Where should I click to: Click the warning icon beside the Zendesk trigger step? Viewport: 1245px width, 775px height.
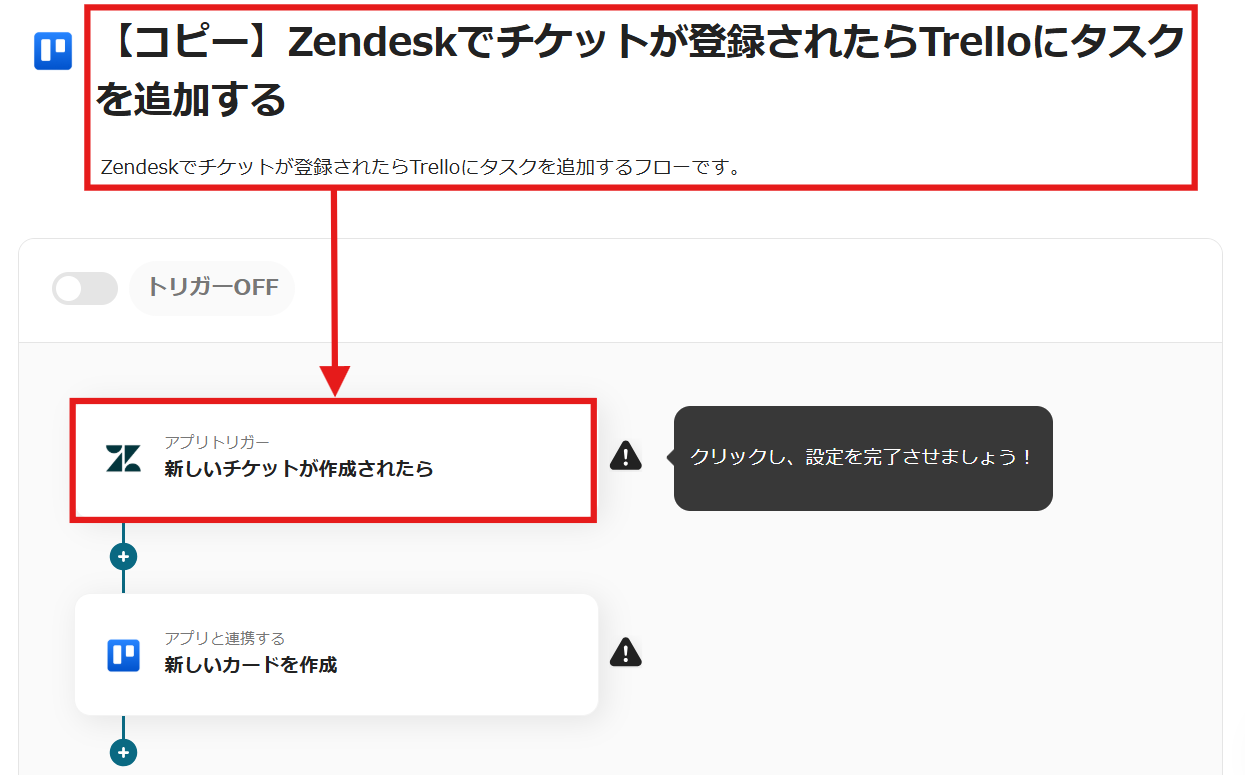coord(626,456)
